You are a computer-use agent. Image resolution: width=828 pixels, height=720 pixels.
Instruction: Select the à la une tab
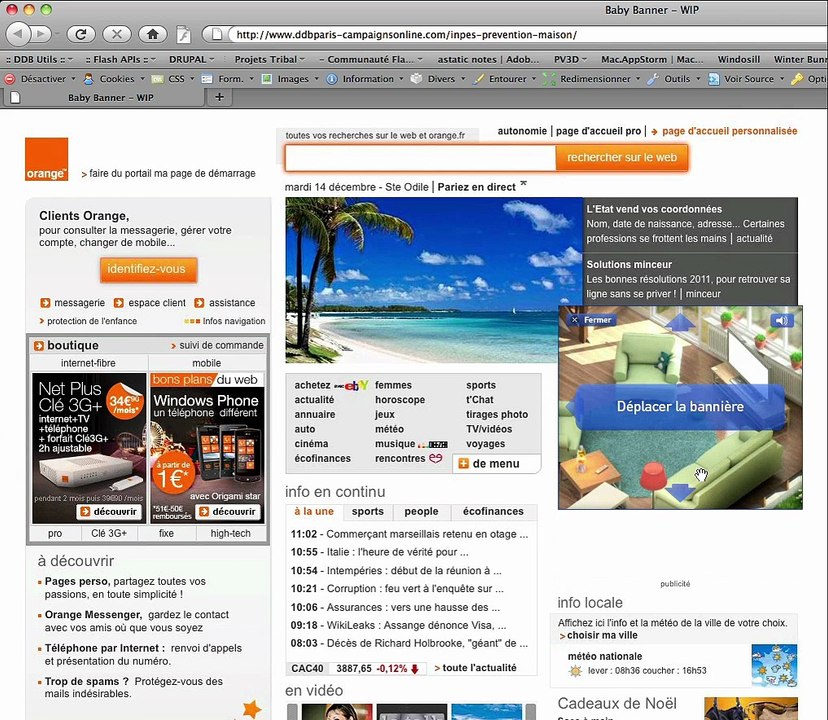pos(314,511)
